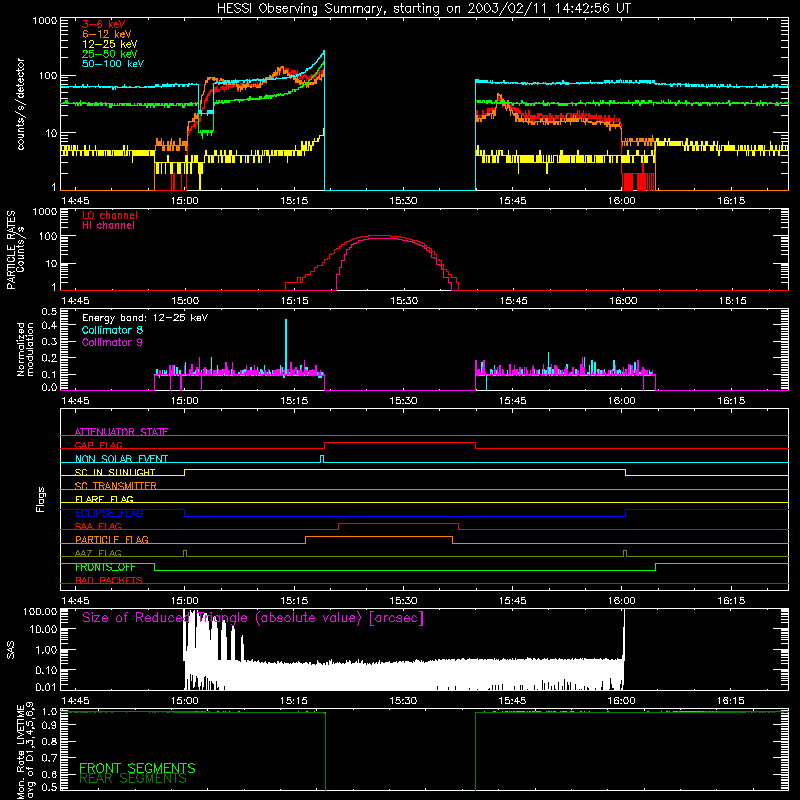The height and width of the screenshot is (800, 800).
Task: Click the 16:00 time label under the SAS panel
Action: 621,701
